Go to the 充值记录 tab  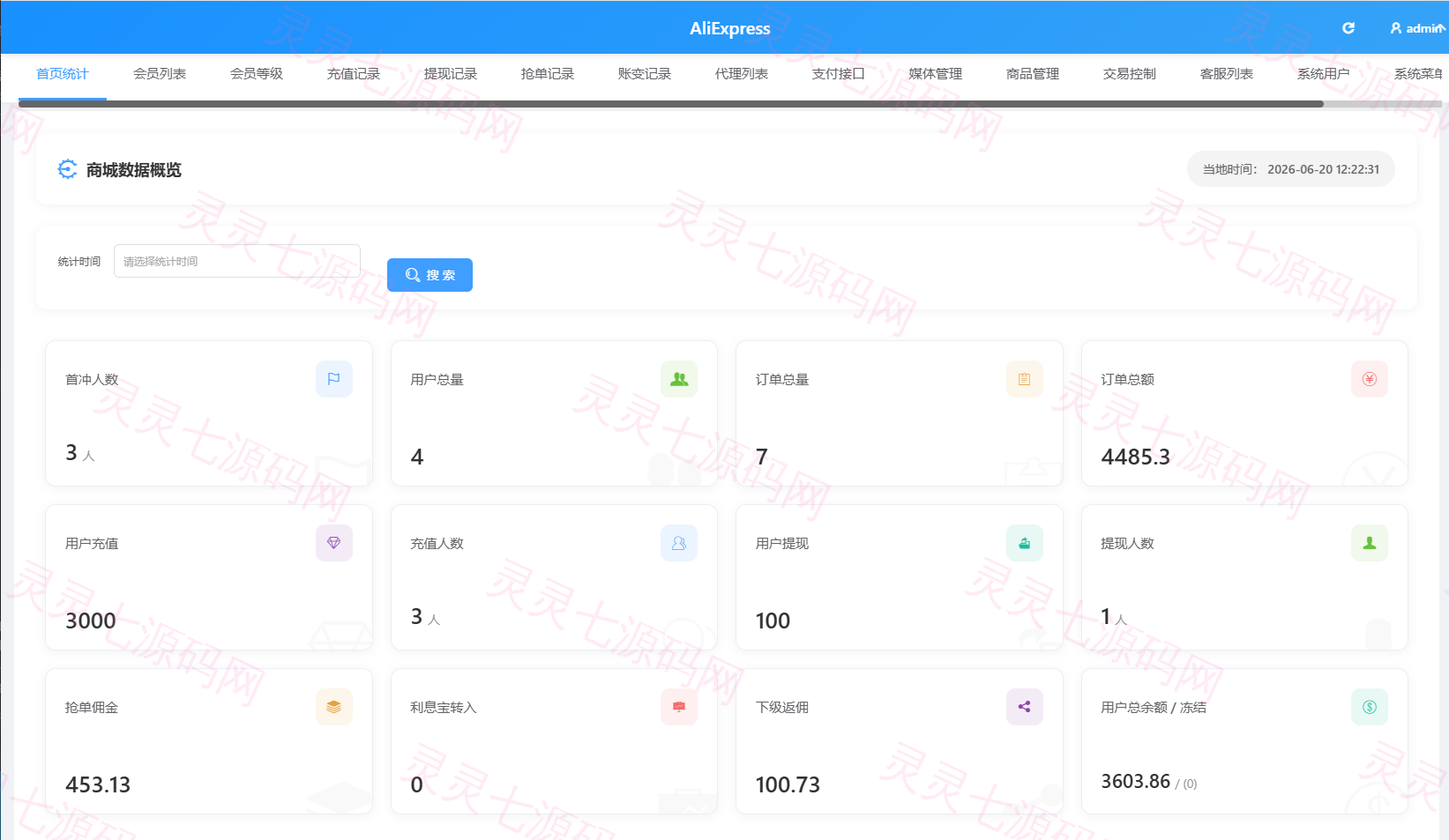354,74
